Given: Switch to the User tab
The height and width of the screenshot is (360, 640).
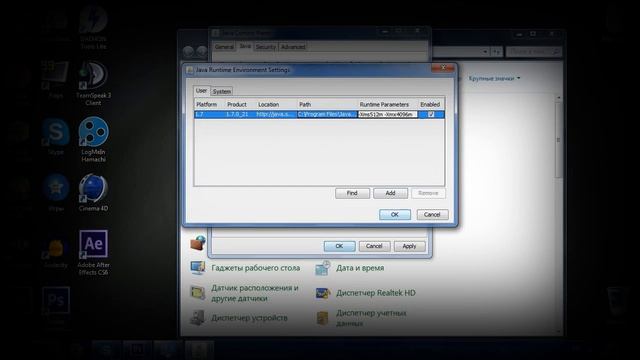Looking at the screenshot, I should point(201,91).
